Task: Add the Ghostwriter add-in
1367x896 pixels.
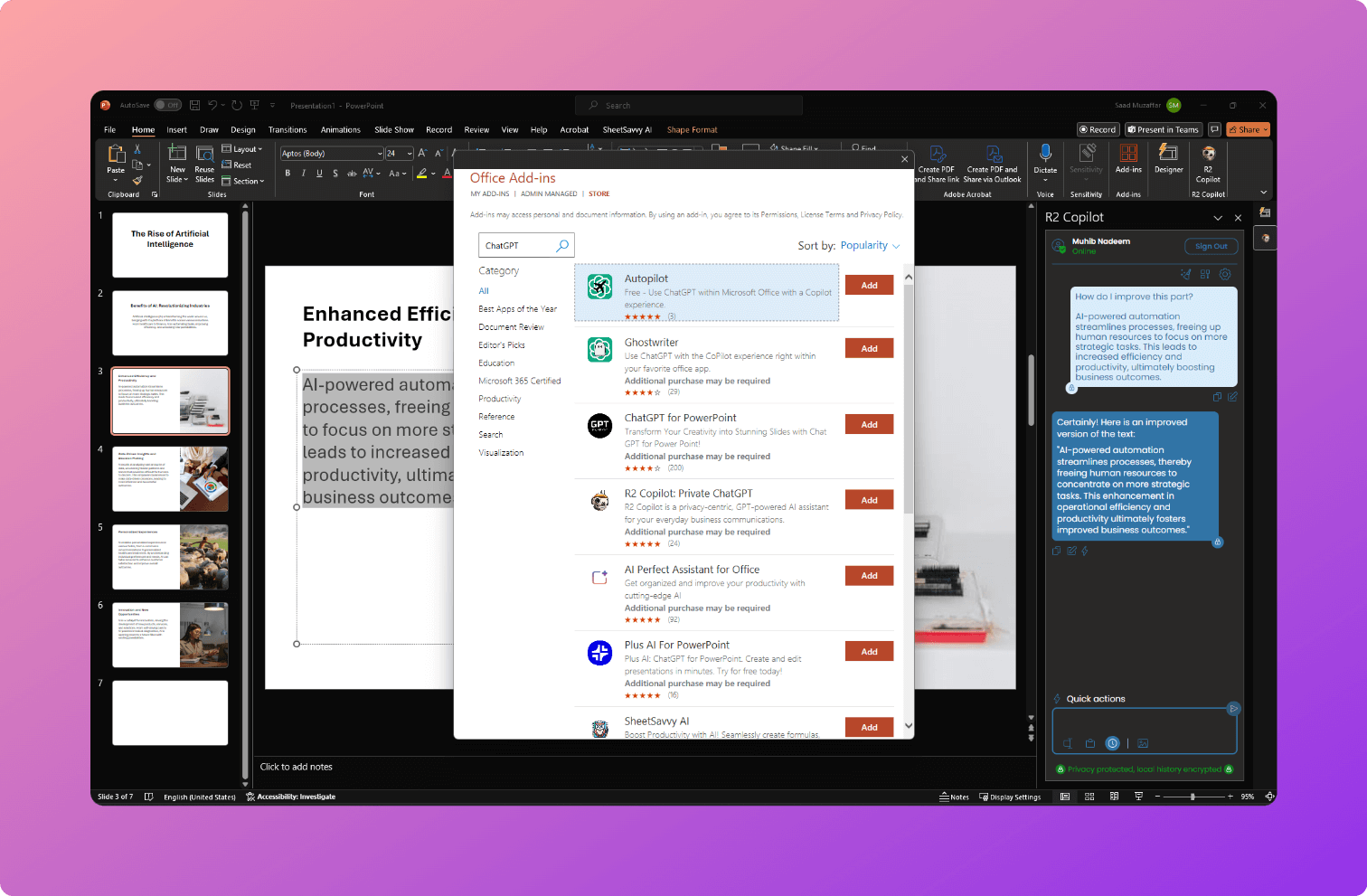Action: (x=869, y=348)
